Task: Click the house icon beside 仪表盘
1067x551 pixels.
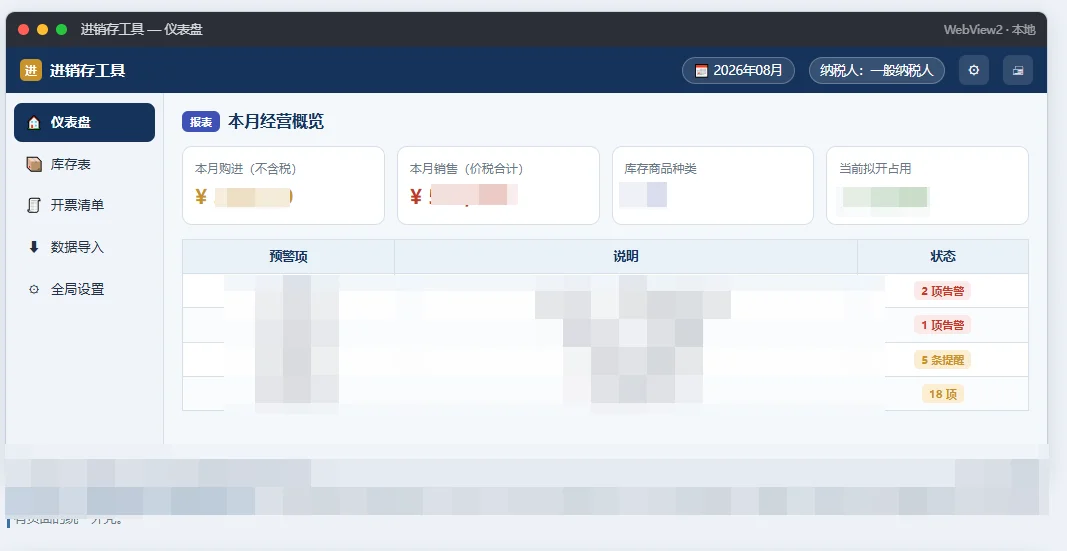Action: point(33,122)
